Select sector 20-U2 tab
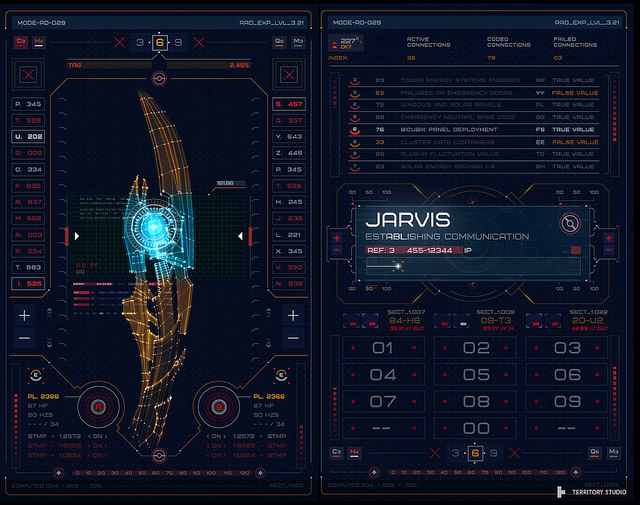The height and width of the screenshot is (505, 640). 587,320
